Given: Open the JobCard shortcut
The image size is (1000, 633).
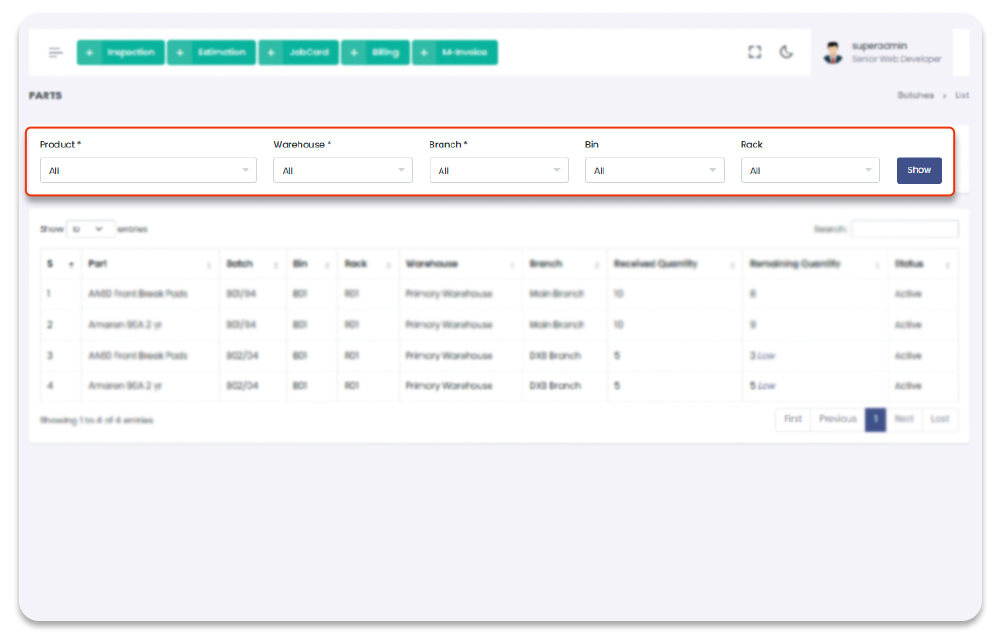Looking at the screenshot, I should pos(298,53).
